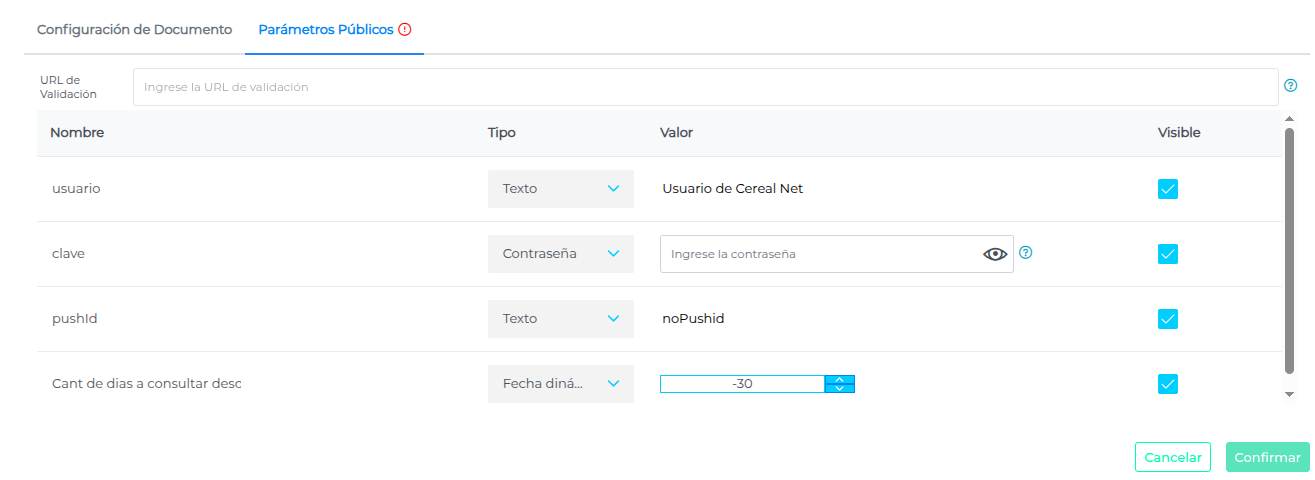Expand the Contraseña type dropdown for clave
The width and height of the screenshot is (1315, 480).
click(561, 254)
